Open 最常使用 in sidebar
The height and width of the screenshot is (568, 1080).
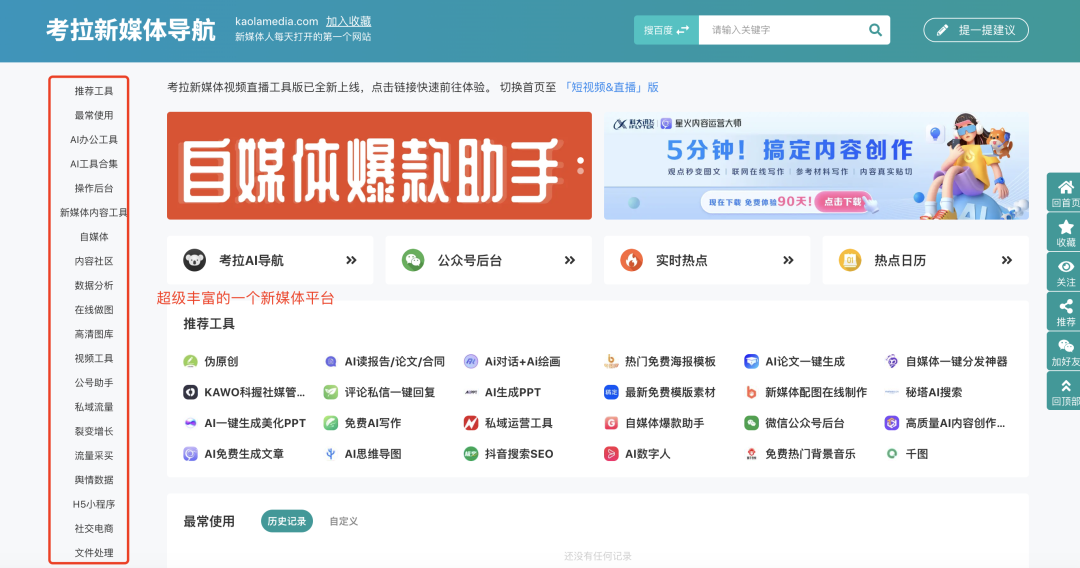(94, 115)
